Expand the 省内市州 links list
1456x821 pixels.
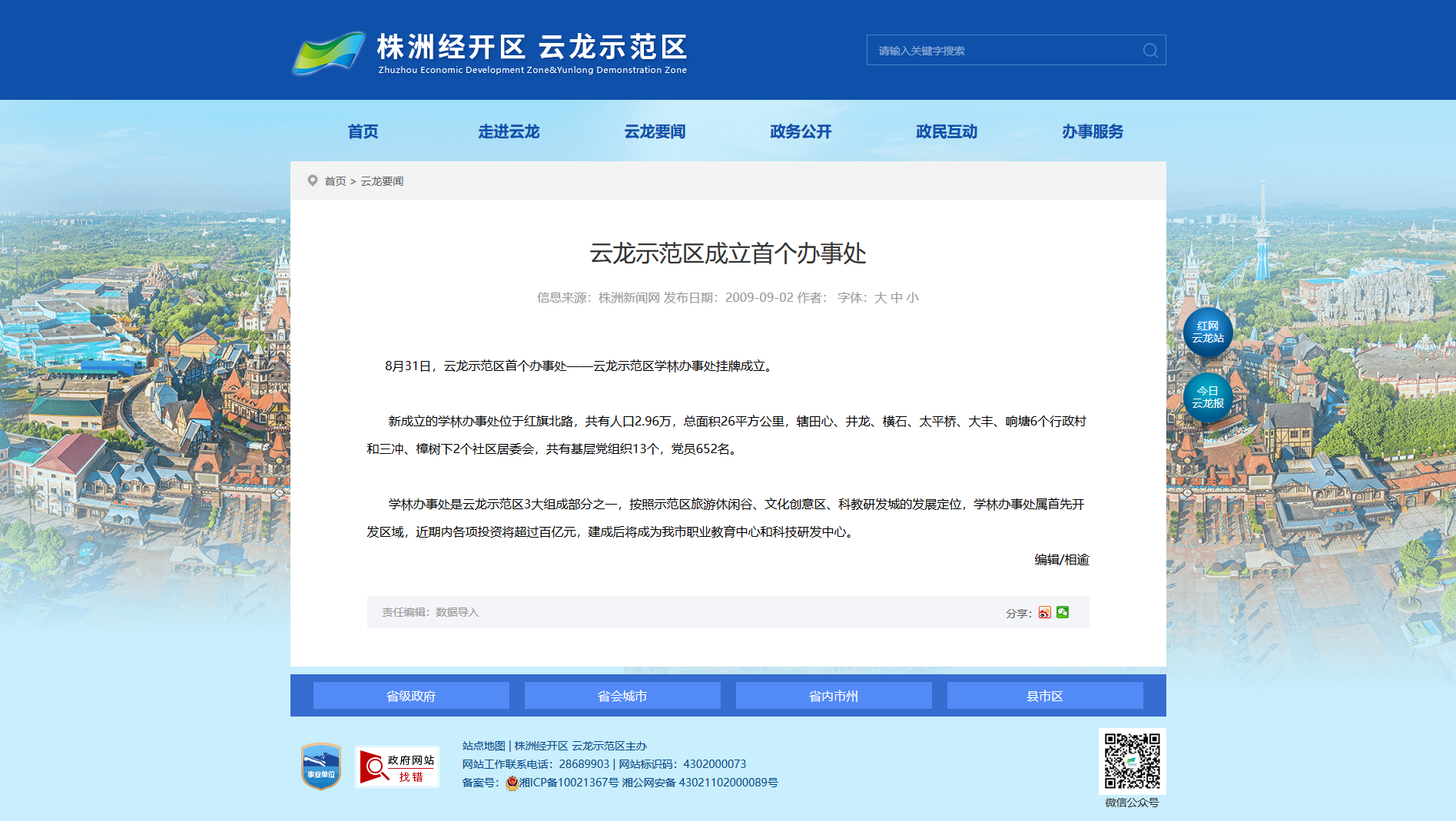click(834, 696)
